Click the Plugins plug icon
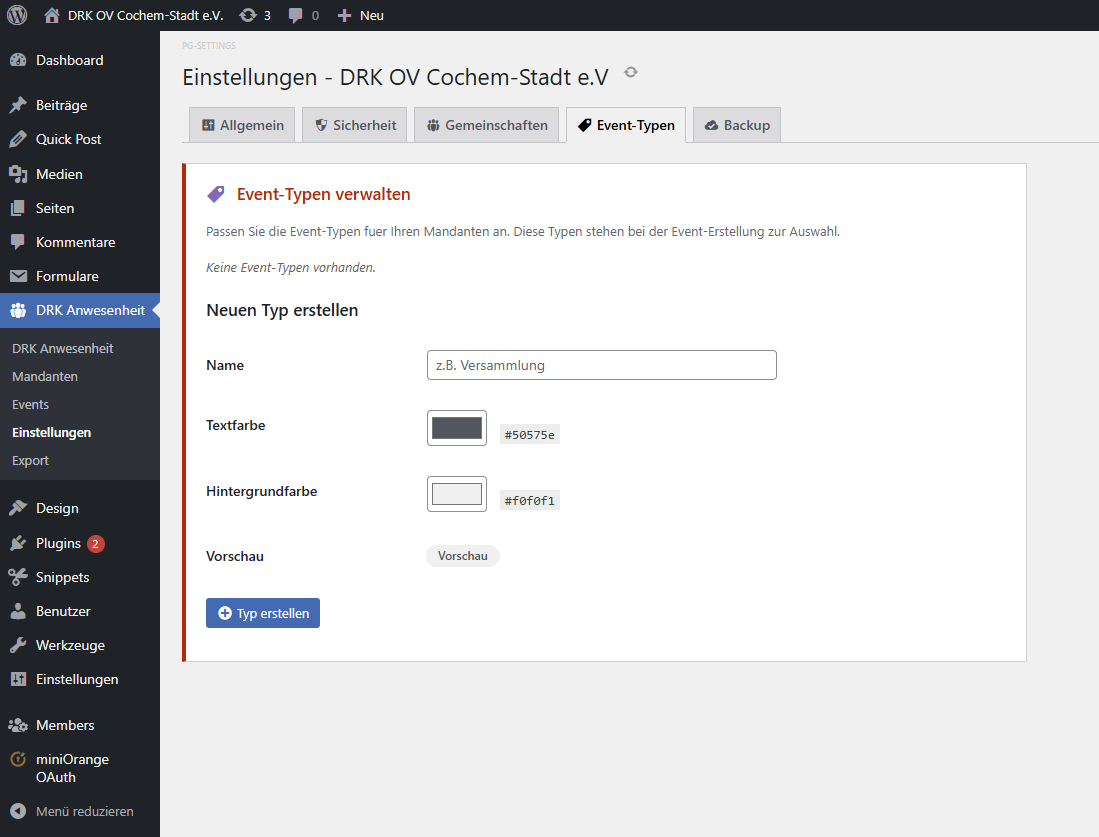This screenshot has height=837, width=1099. click(18, 543)
